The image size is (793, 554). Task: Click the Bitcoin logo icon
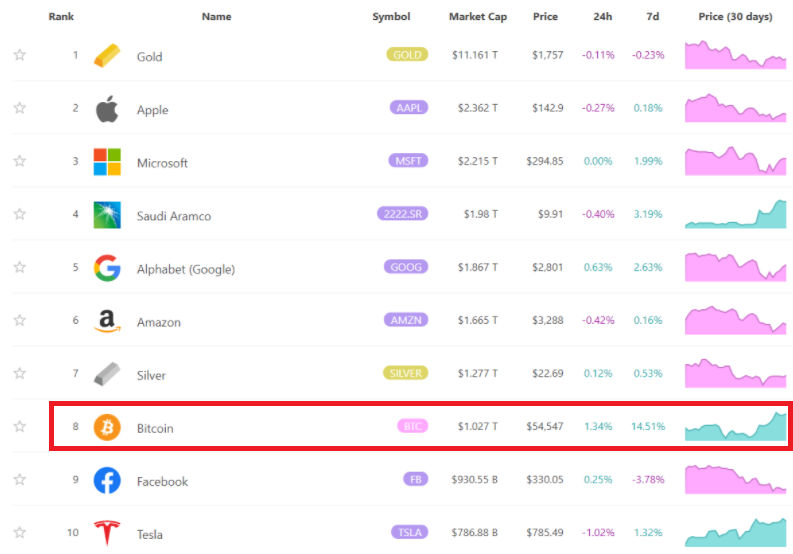[x=107, y=427]
